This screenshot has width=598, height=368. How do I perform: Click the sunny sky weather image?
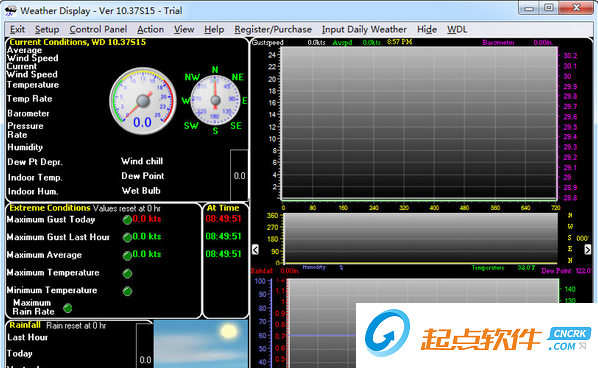click(x=201, y=344)
